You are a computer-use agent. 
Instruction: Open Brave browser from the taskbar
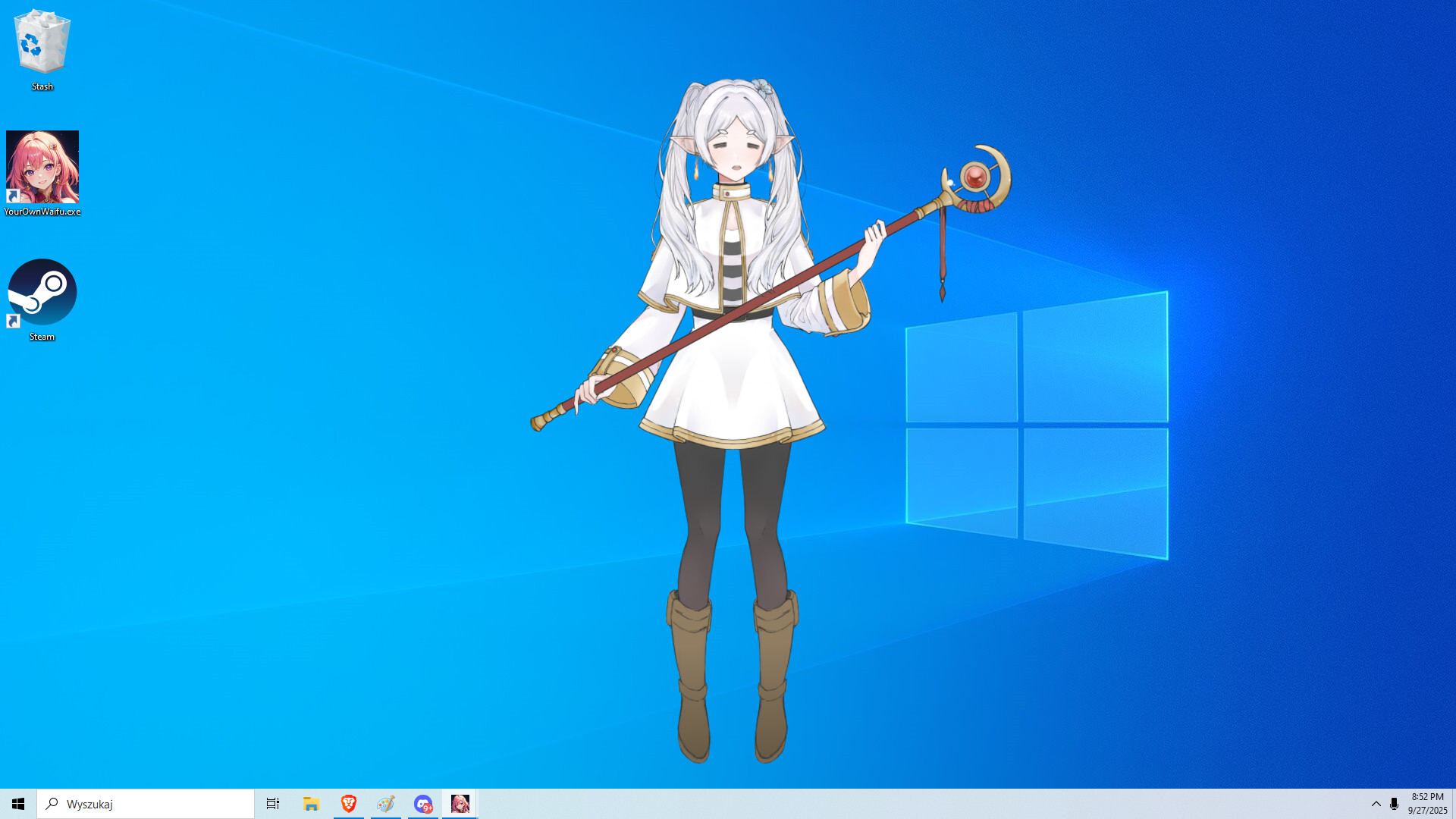(348, 803)
